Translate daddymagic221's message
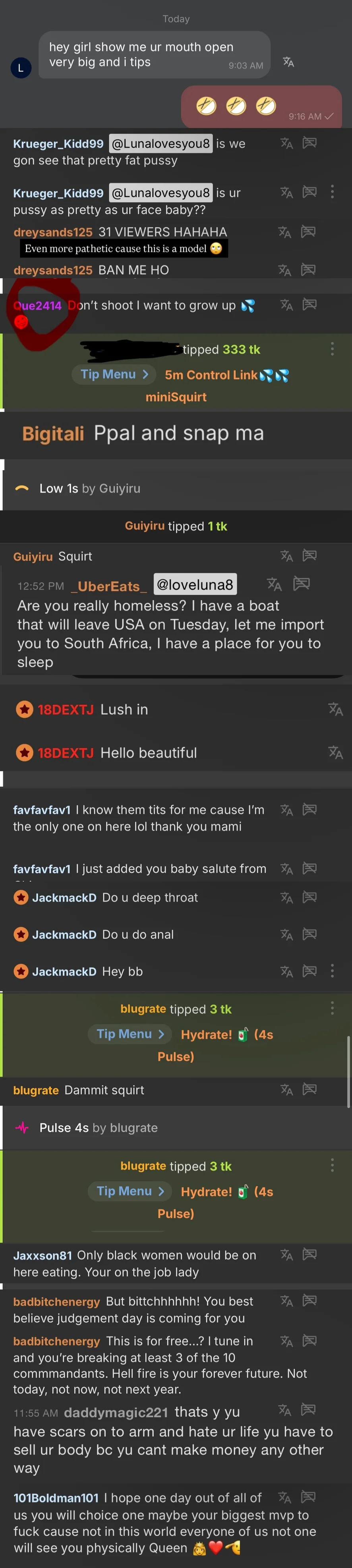This screenshot has height=1568, width=352. [x=284, y=1410]
